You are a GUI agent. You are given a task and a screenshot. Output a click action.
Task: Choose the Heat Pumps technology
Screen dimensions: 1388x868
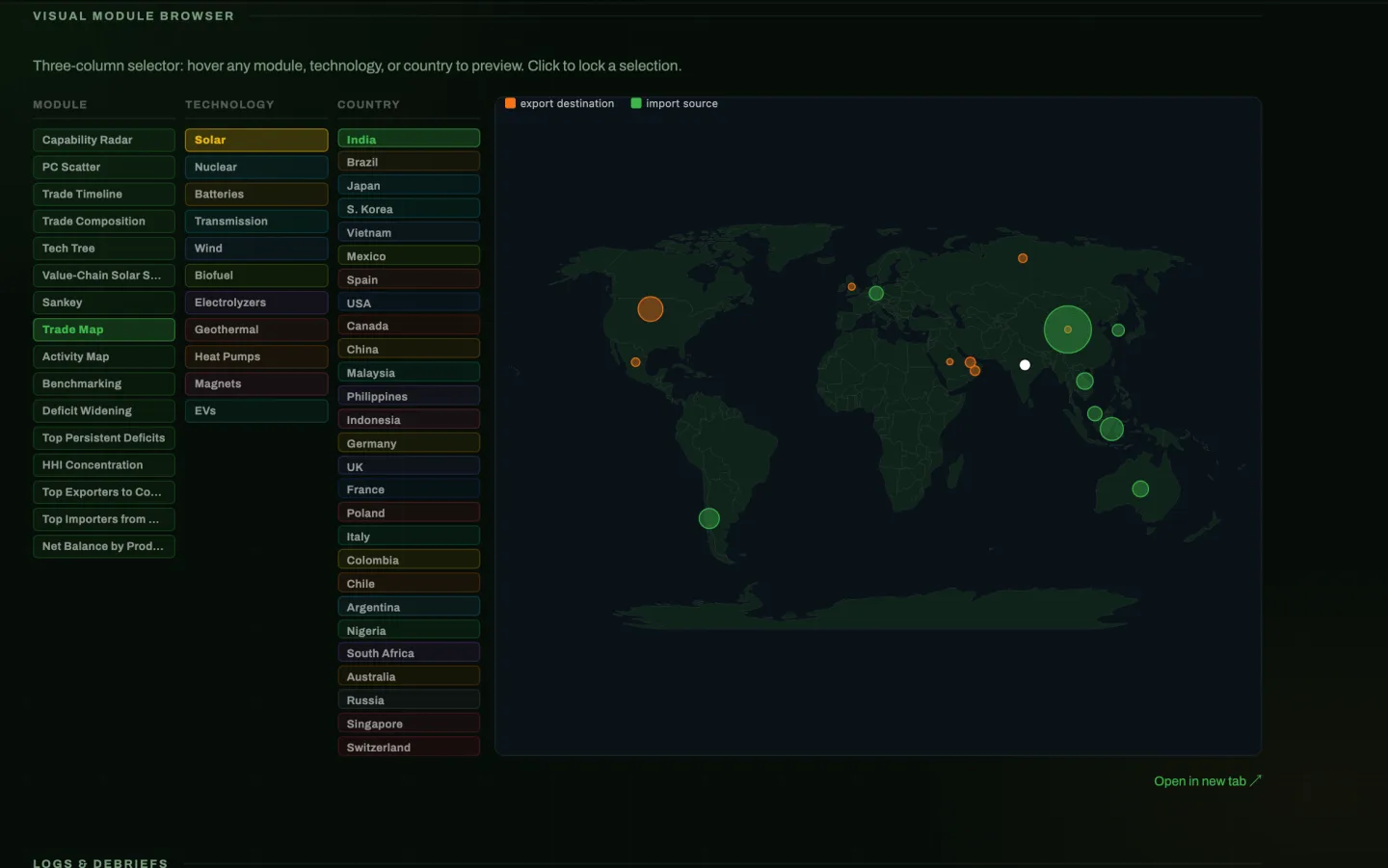click(256, 356)
